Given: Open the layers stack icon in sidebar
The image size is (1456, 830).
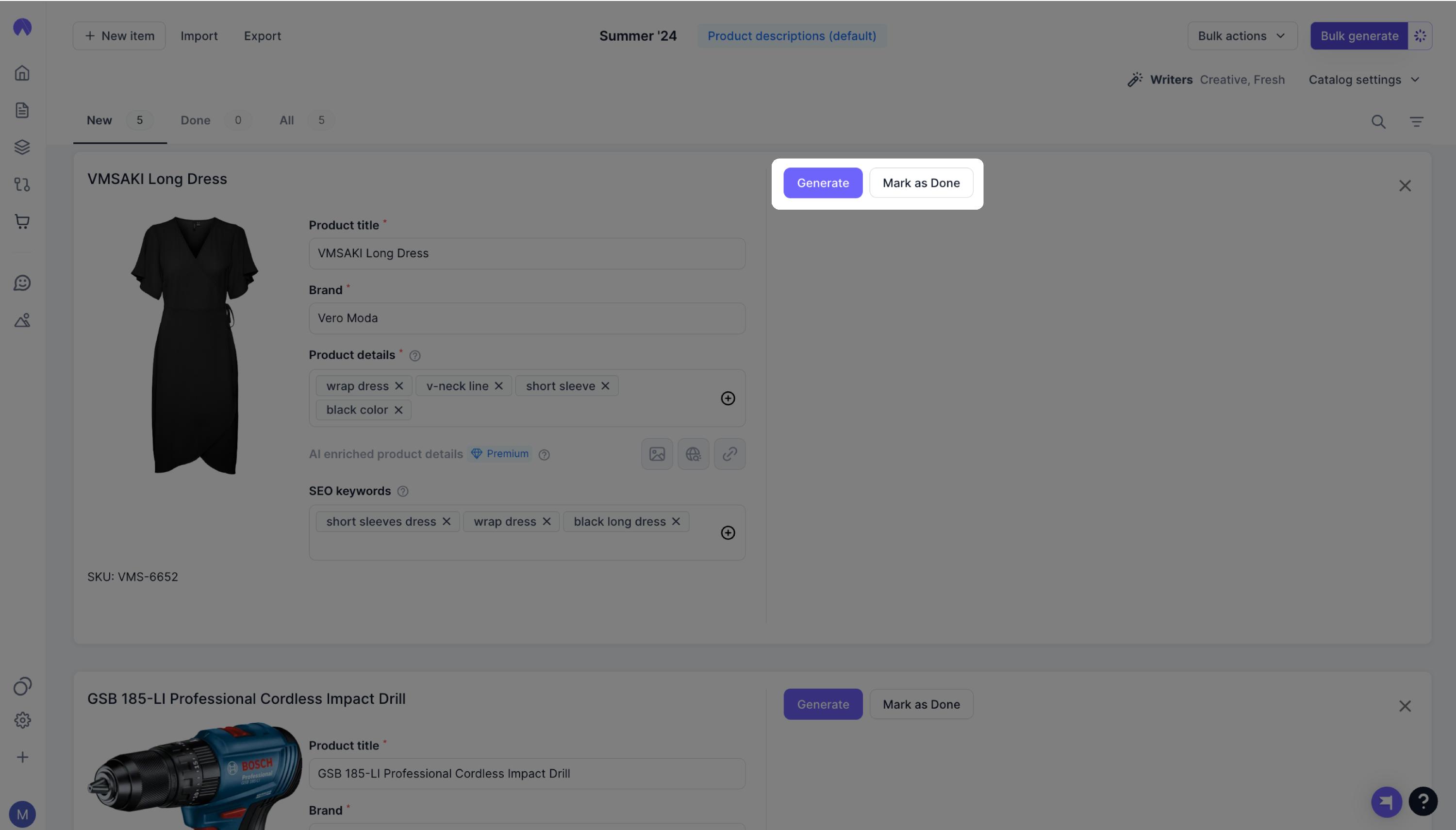Looking at the screenshot, I should (x=22, y=147).
